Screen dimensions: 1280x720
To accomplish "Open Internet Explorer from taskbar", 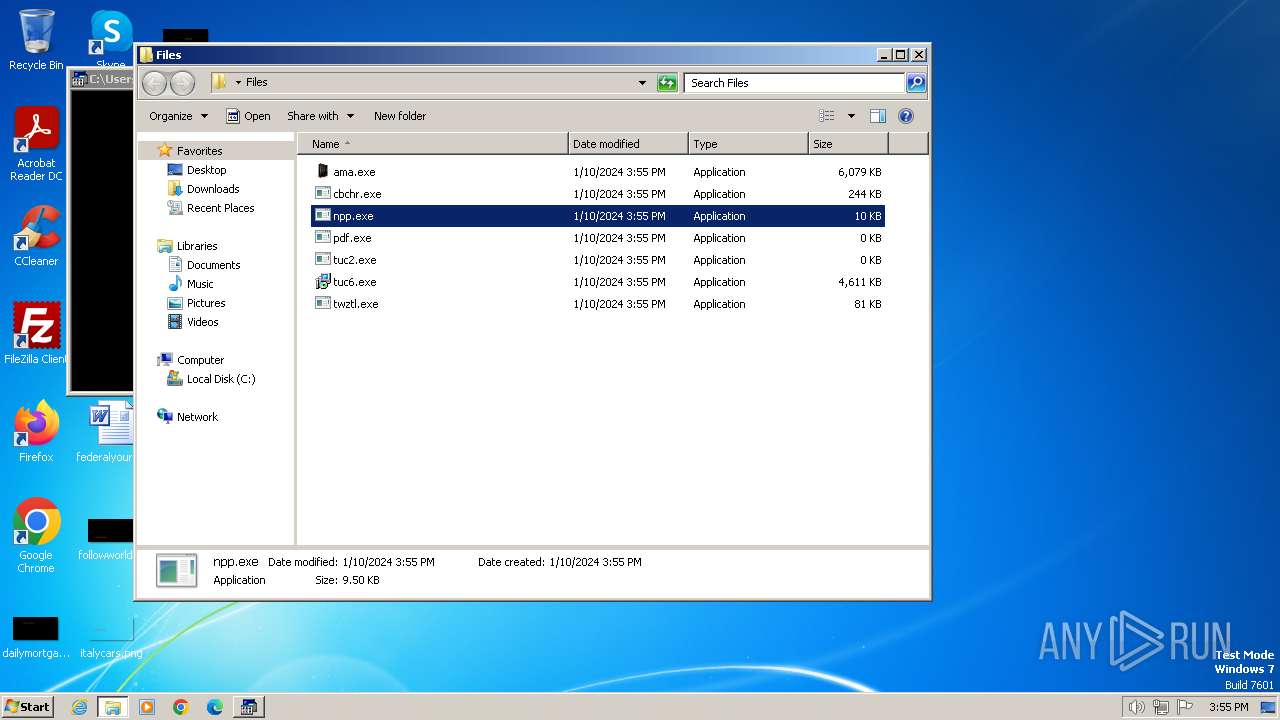I will pos(79,707).
